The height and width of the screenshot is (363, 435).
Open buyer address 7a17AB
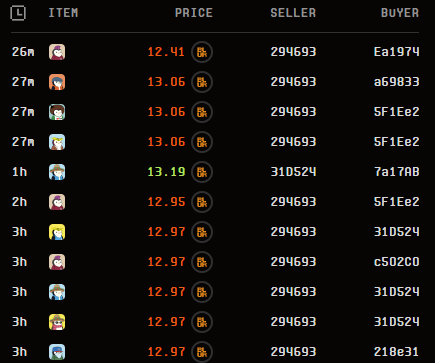pyautogui.click(x=396, y=172)
